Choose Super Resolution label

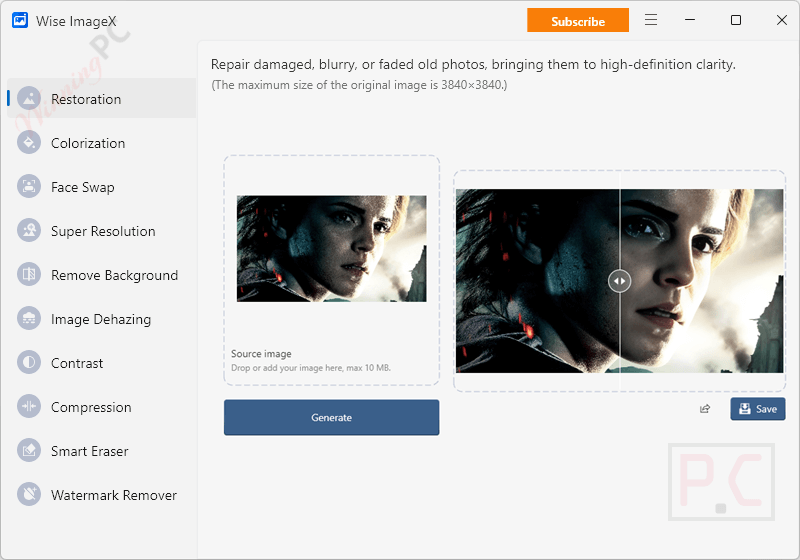103,232
